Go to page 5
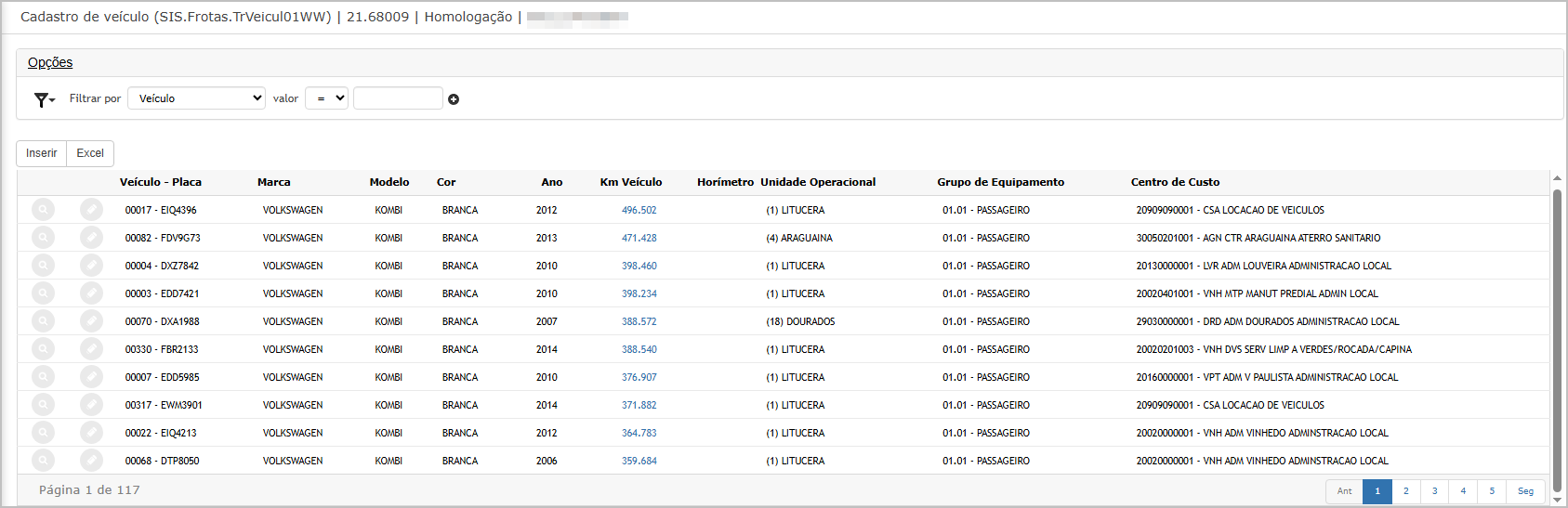The image size is (1568, 508). coord(1492,491)
